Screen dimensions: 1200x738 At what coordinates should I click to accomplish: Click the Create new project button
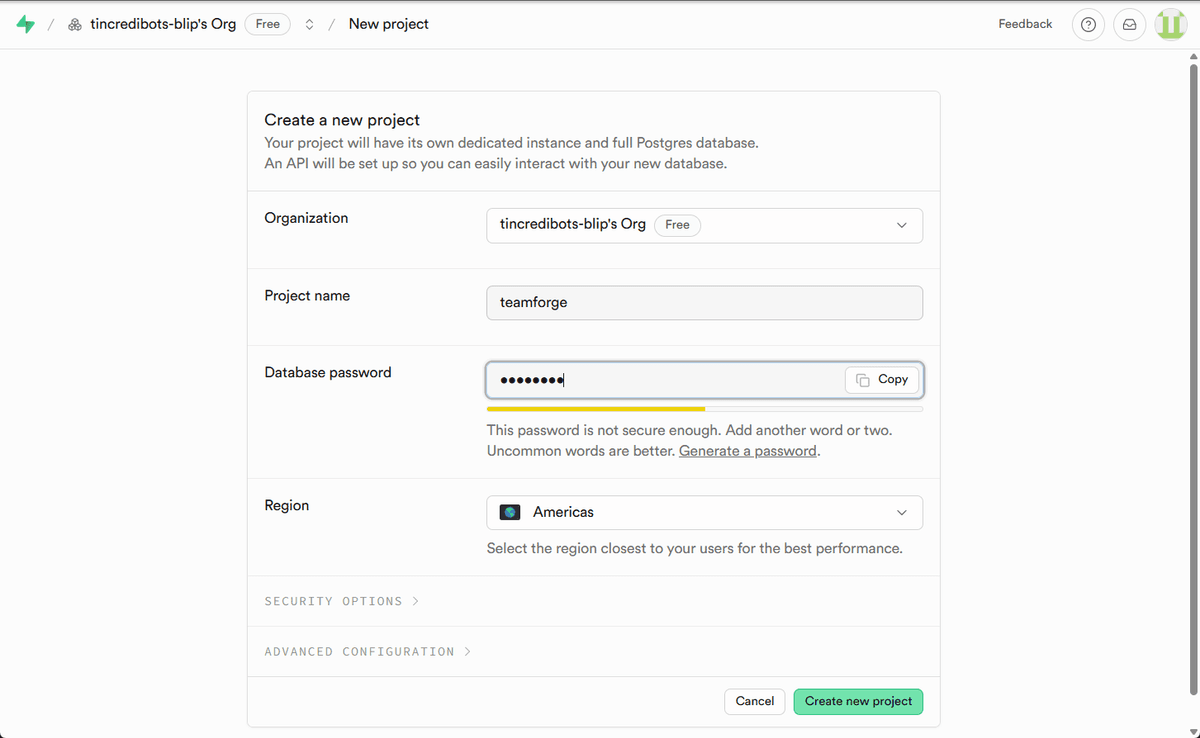pyautogui.click(x=858, y=701)
